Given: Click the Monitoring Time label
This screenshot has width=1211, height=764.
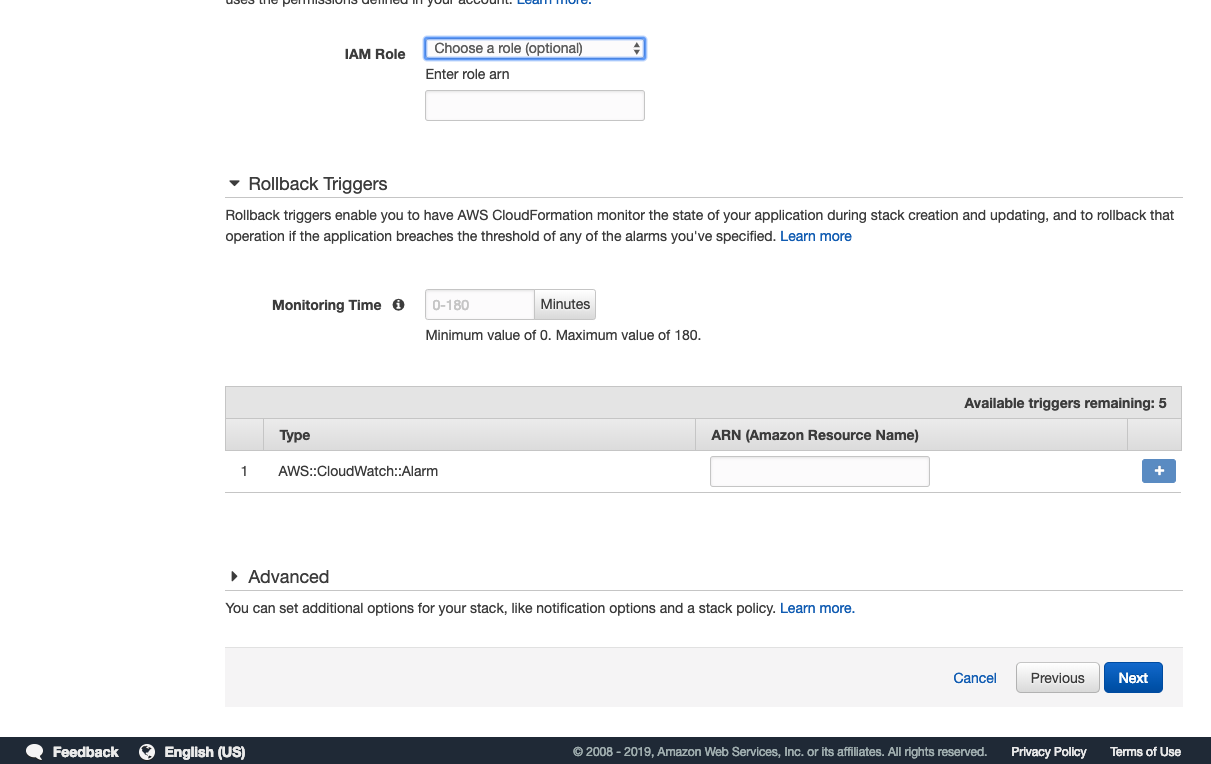Looking at the screenshot, I should (x=327, y=305).
